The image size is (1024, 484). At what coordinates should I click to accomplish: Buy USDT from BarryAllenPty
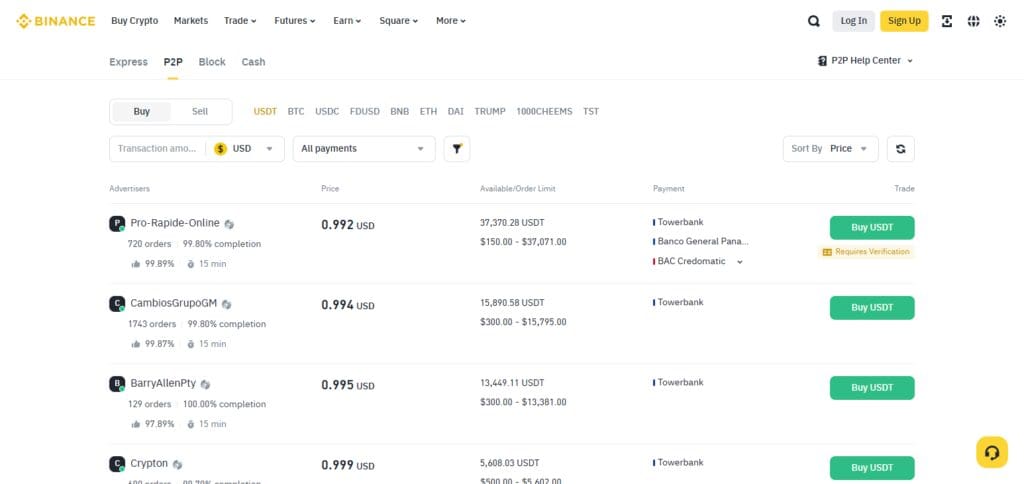(872, 388)
